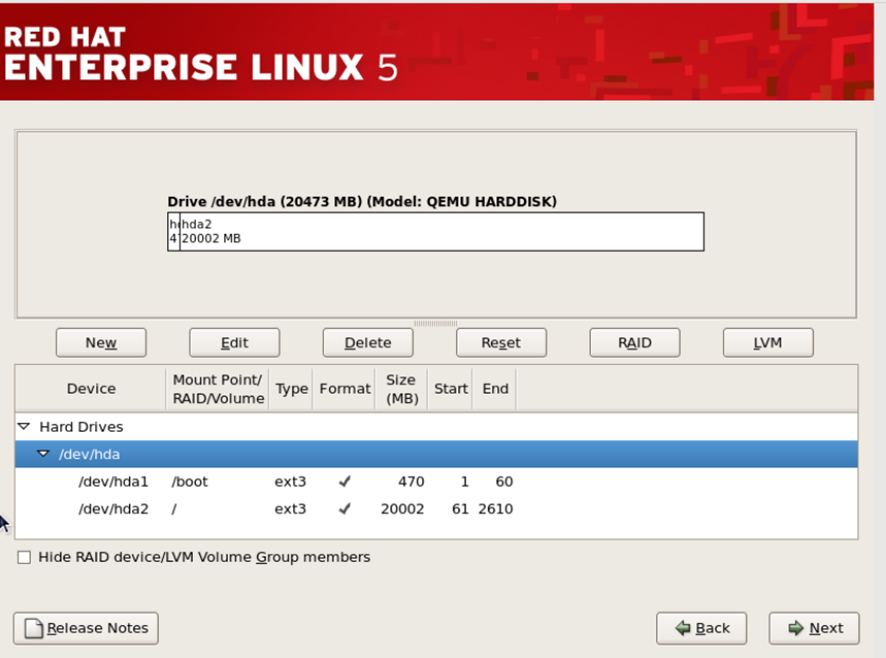Select the /dev/hda drive row

[436, 454]
